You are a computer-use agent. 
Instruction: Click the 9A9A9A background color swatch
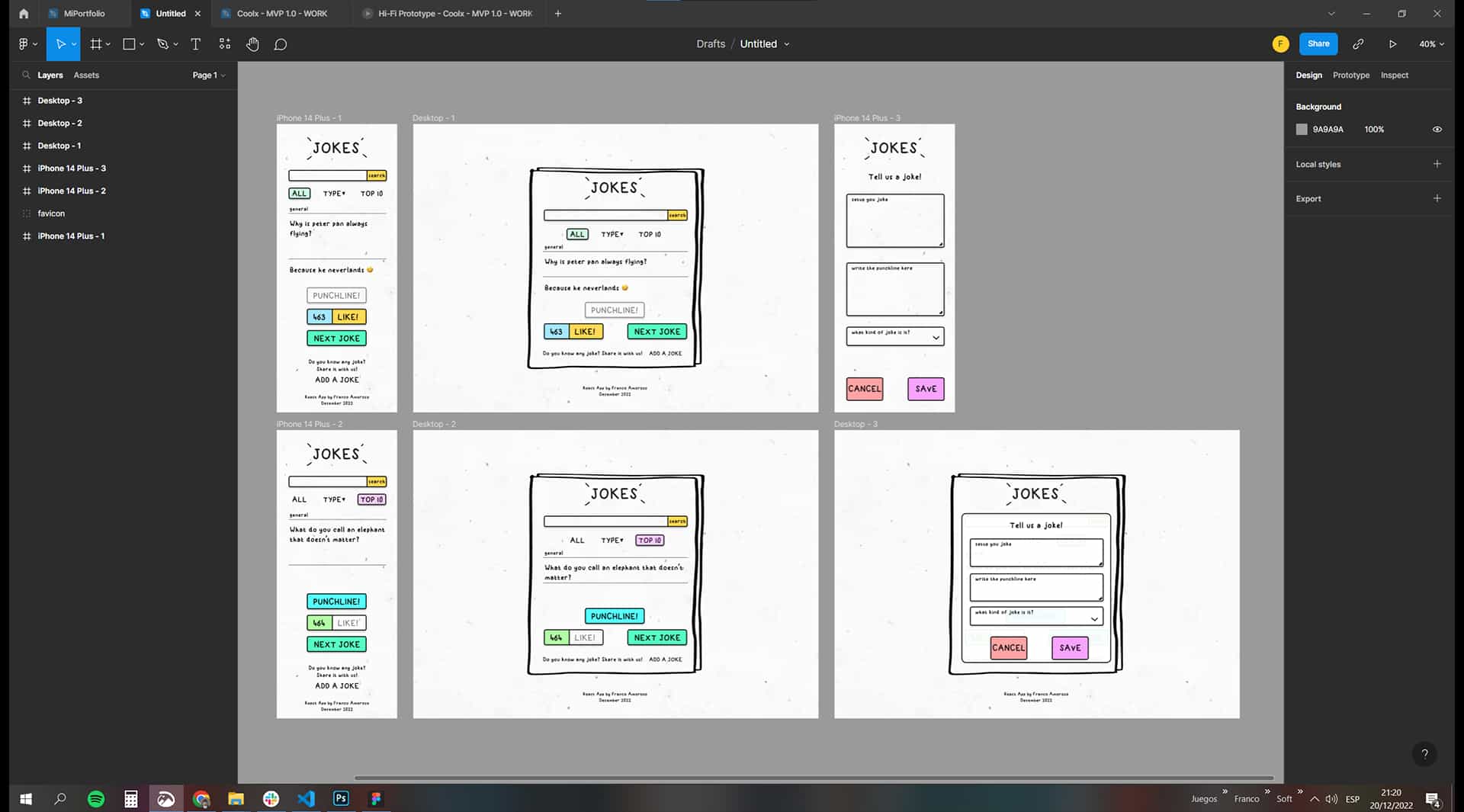[x=1302, y=130]
